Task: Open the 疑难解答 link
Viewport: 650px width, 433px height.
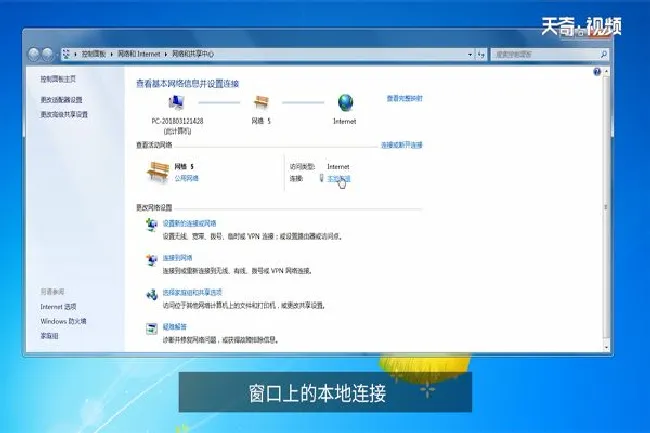Action: 175,327
